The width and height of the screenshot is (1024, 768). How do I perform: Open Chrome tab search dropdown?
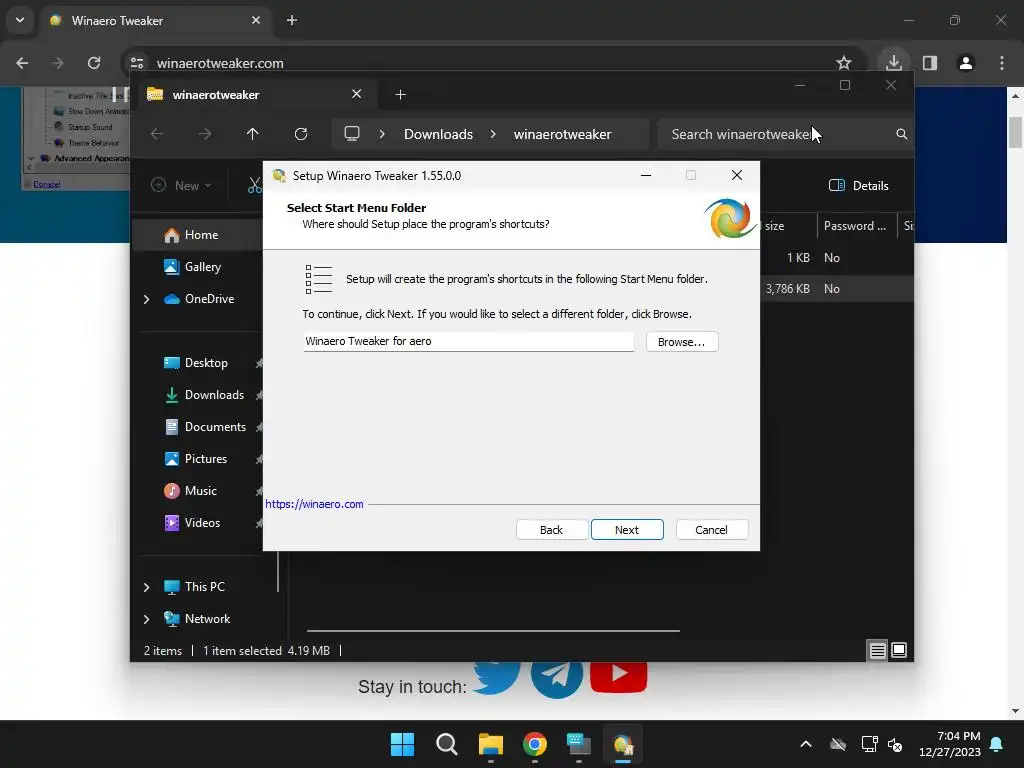20,20
